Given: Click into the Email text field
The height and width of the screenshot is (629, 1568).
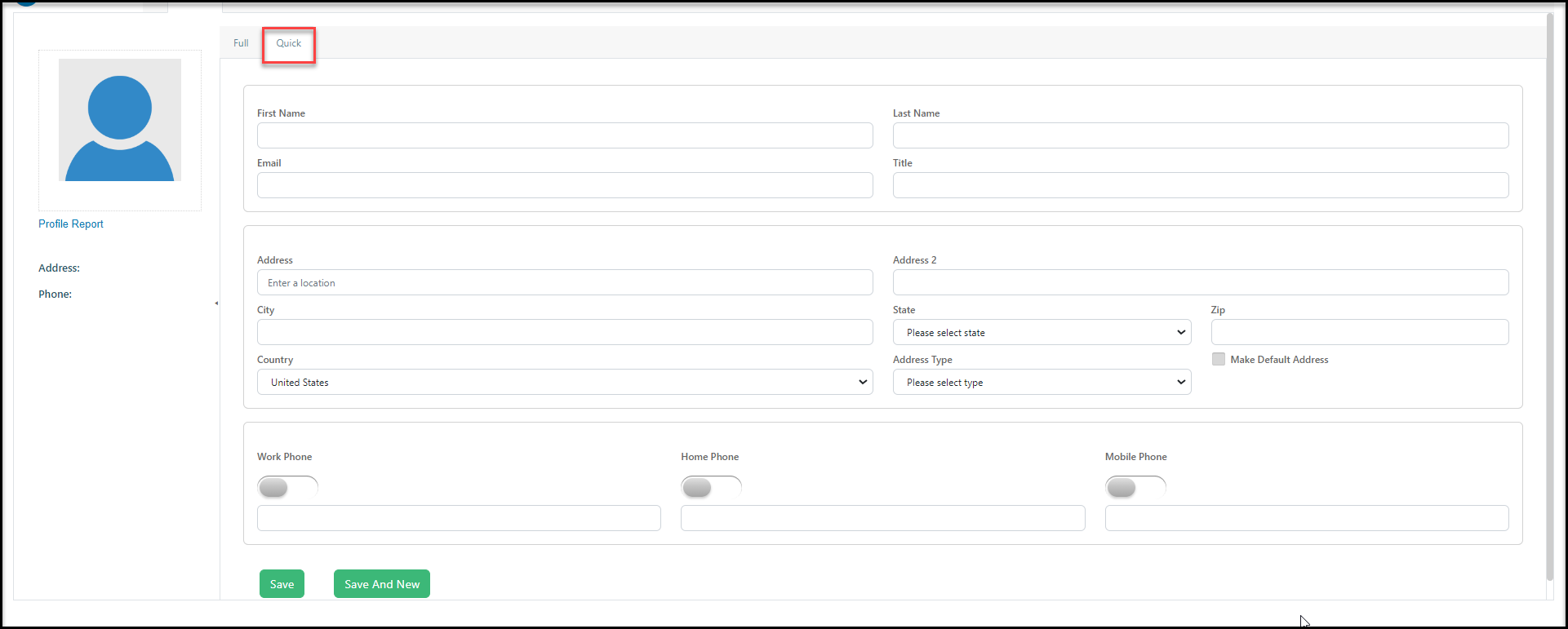Looking at the screenshot, I should pos(565,185).
